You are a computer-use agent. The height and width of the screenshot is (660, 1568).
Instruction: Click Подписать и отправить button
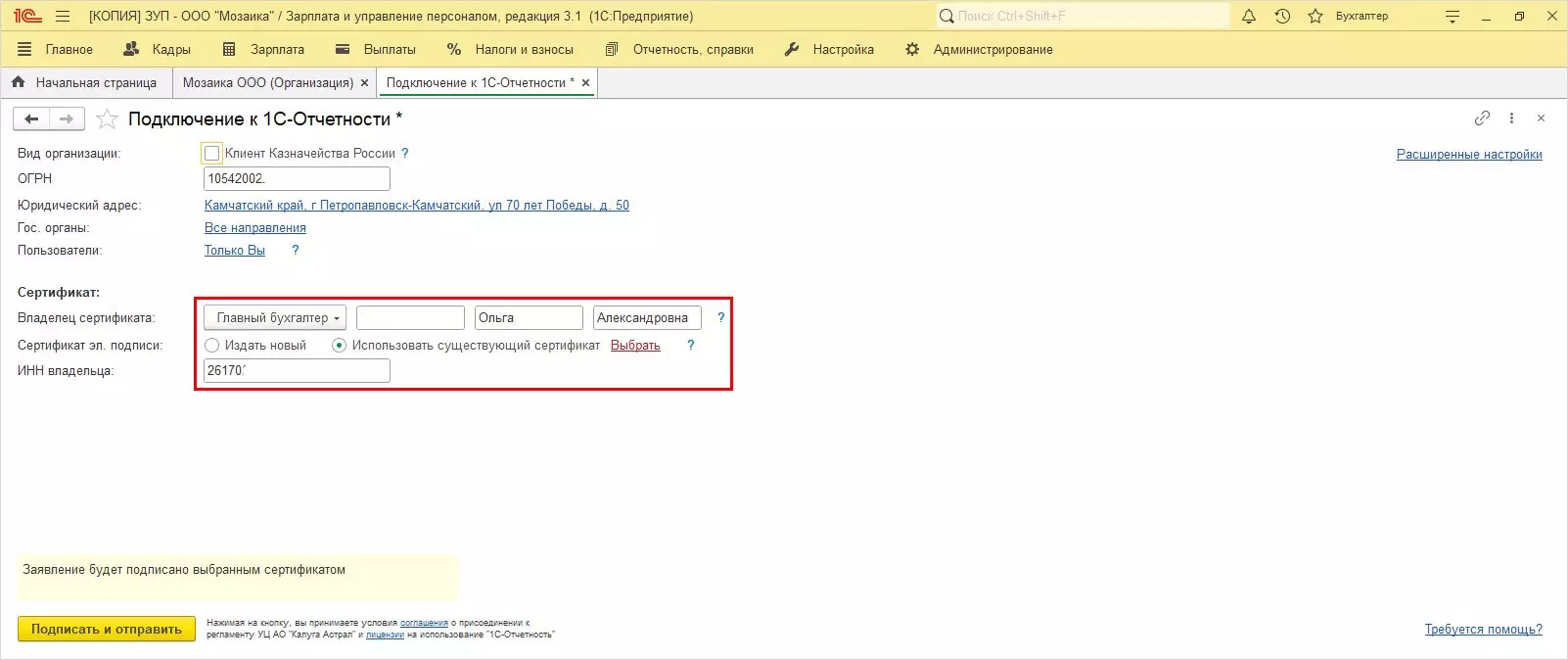coord(107,630)
